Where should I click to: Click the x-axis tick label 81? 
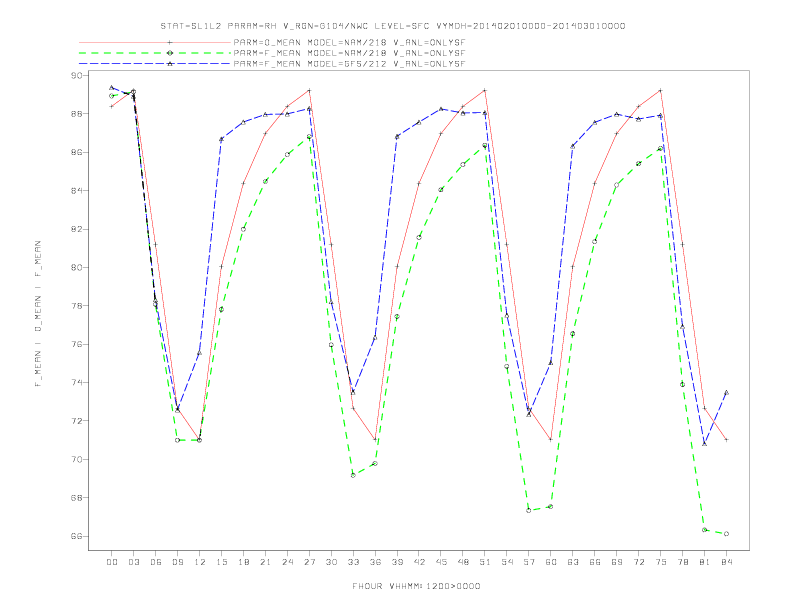[705, 562]
